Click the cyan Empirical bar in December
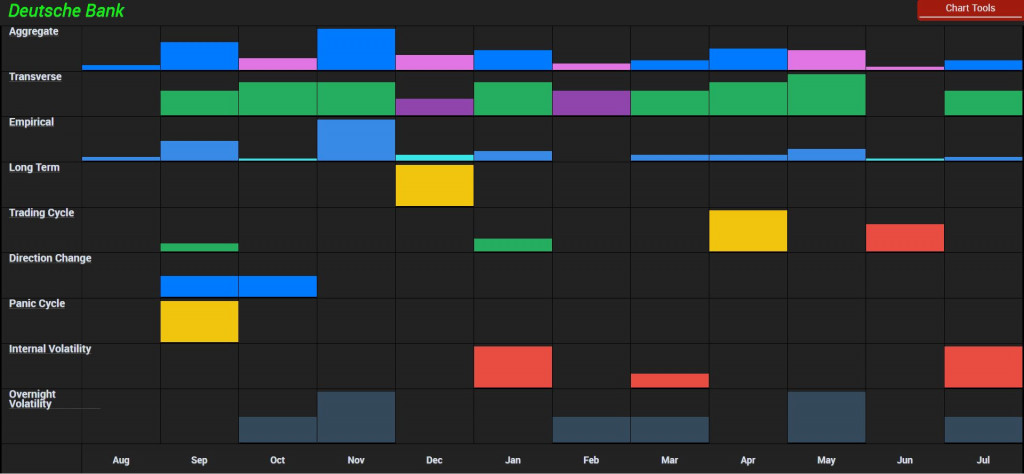This screenshot has height=474, width=1024. pos(434,157)
